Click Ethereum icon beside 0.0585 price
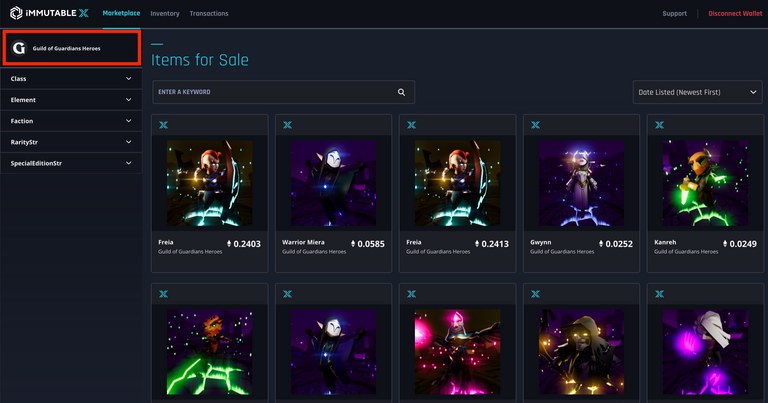This screenshot has width=768, height=403. (x=353, y=244)
